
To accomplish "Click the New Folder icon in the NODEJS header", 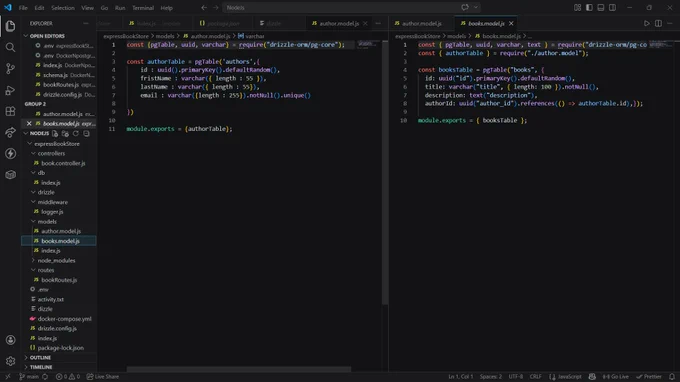I will tap(65, 134).
